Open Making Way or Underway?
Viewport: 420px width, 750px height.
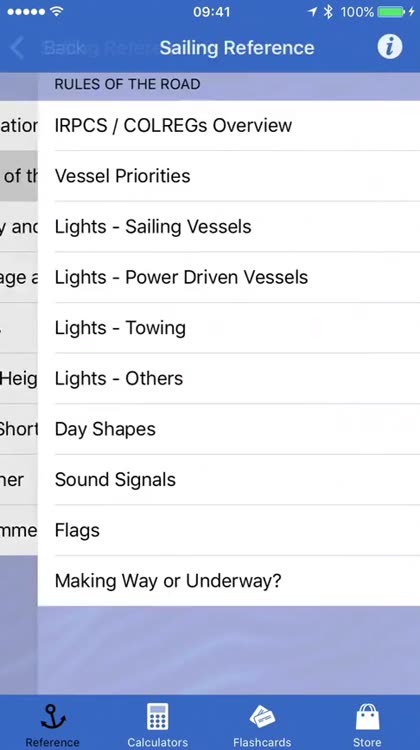(x=229, y=581)
